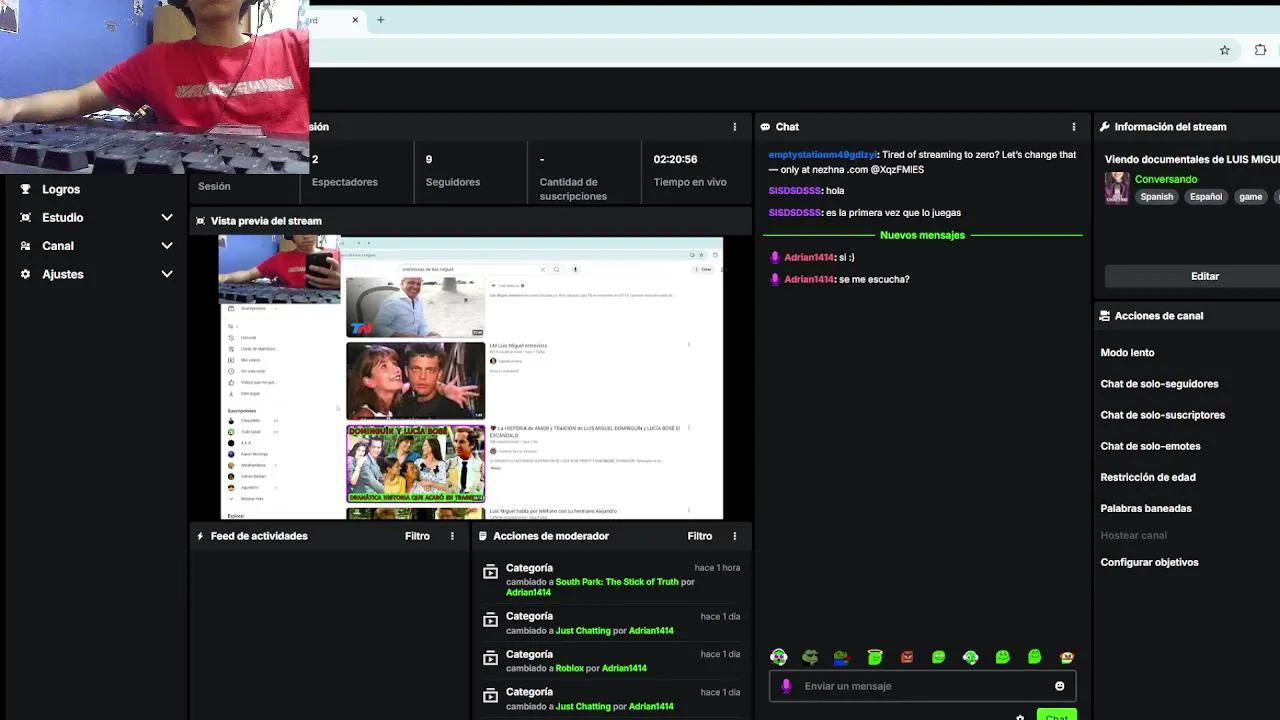1280x720 pixels.
Task: Open the session panel three-dot menu
Action: 735,127
